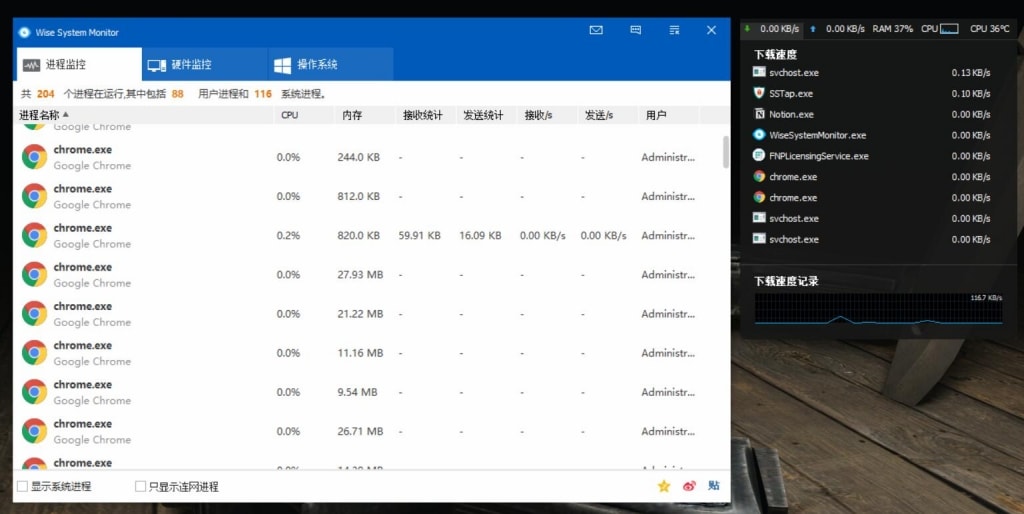This screenshot has height=514, width=1024.
Task: Click the 16.09 KB sent total cell
Action: click(x=480, y=236)
